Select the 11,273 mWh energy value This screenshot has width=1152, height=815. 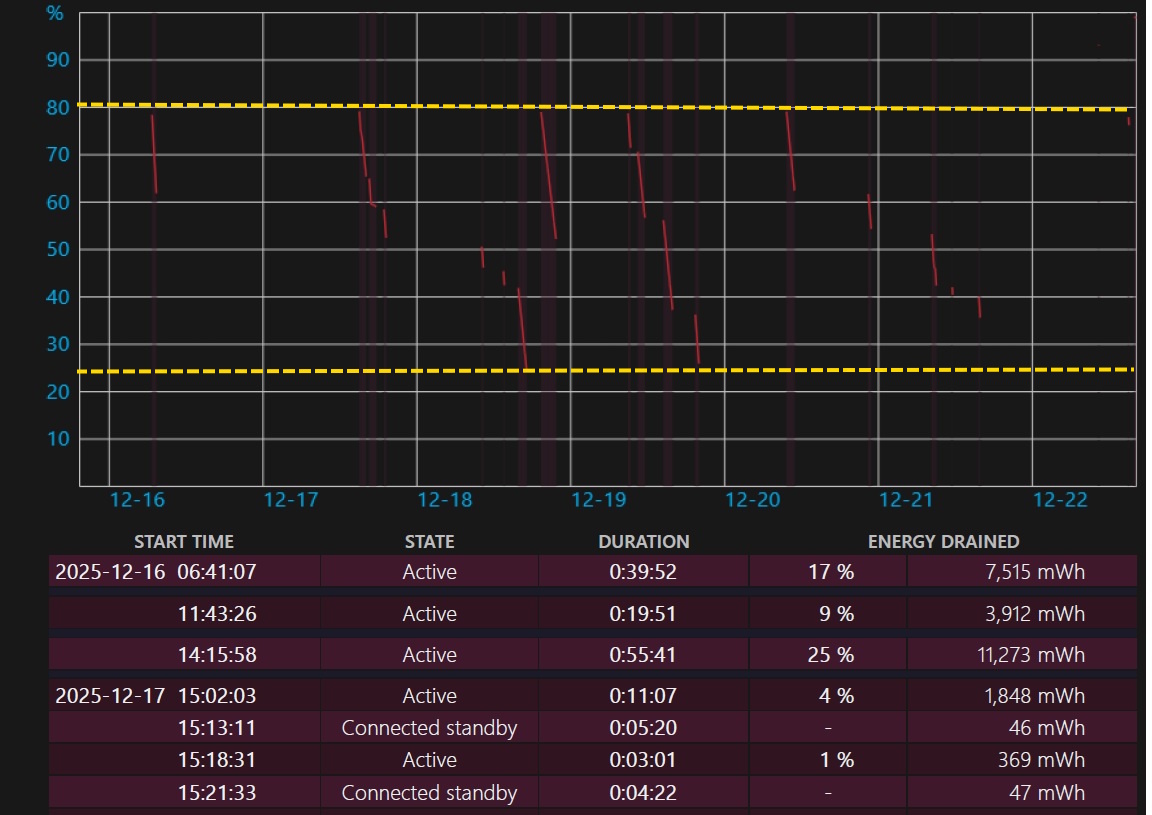[1028, 655]
